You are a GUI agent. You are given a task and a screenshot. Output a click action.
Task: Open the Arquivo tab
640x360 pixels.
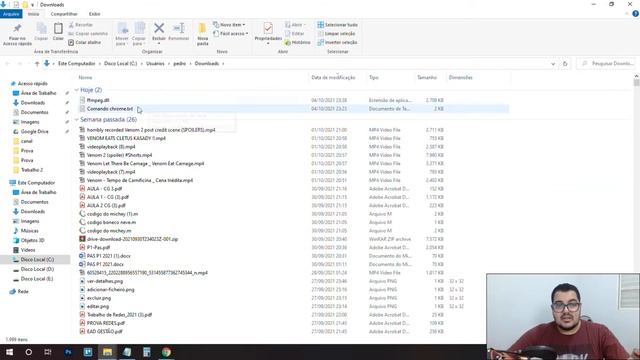click(11, 14)
